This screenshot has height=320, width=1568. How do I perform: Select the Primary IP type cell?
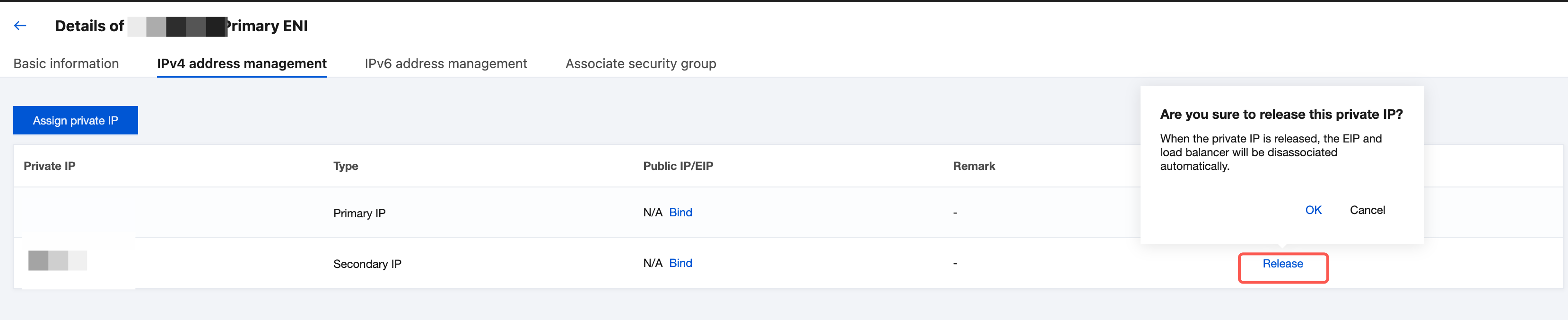(x=359, y=213)
